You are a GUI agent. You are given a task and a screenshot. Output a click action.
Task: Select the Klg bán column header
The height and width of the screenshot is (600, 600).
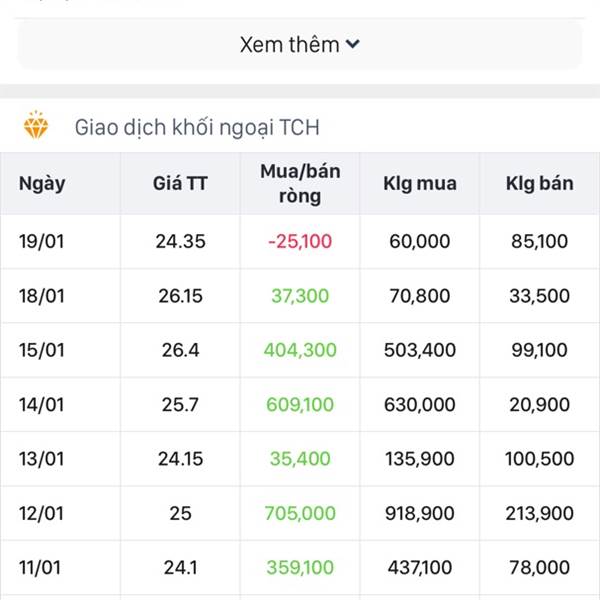click(x=540, y=183)
